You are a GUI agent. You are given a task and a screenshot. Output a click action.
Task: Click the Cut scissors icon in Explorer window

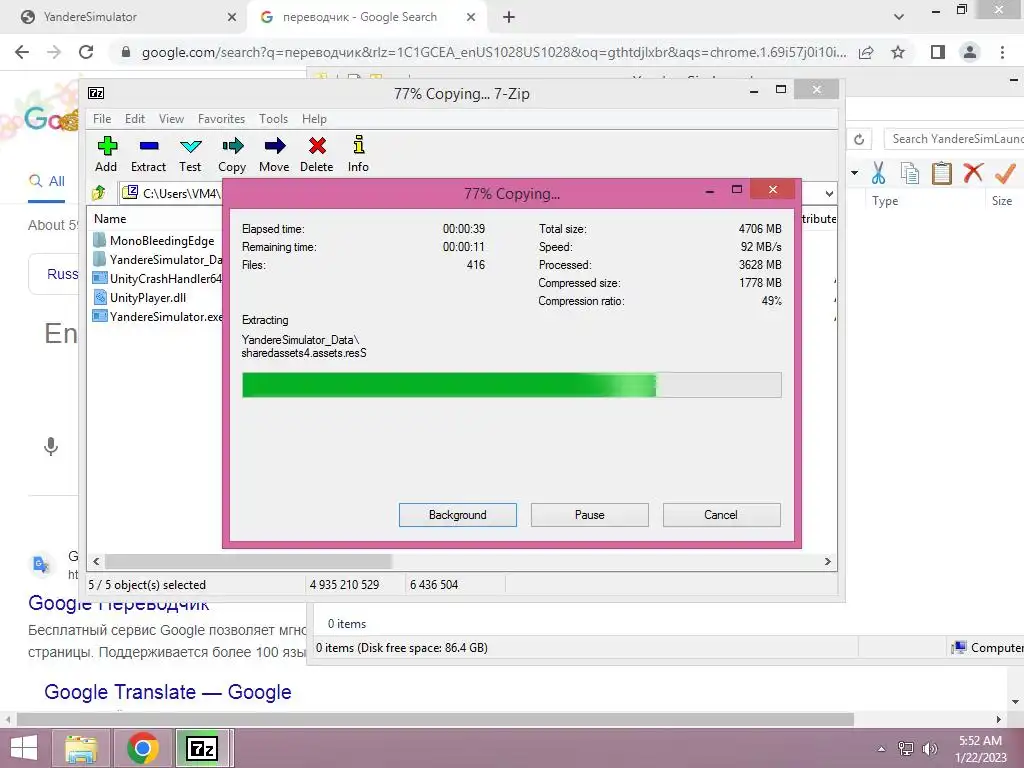tap(878, 173)
